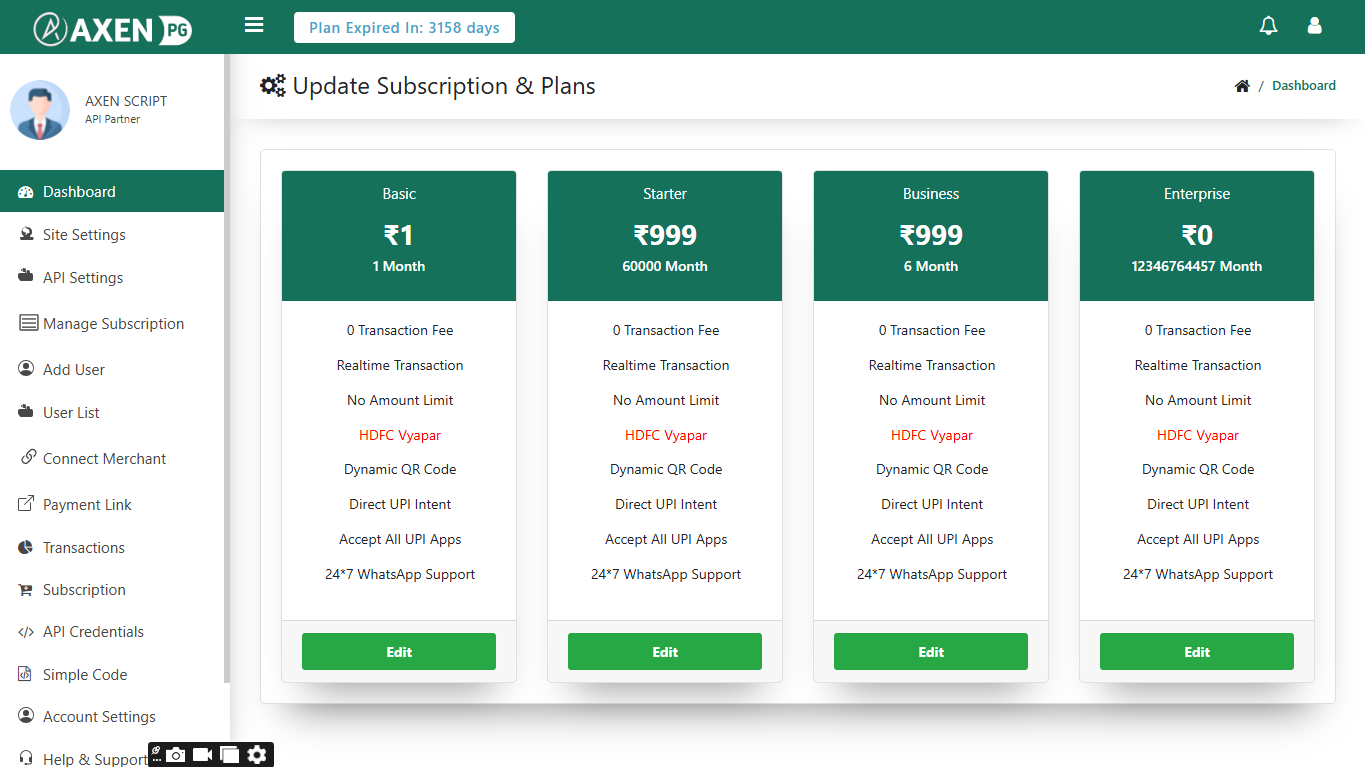Viewport: 1365px width, 767px height.
Task: Click the home icon in breadcrumb
Action: (x=1242, y=86)
